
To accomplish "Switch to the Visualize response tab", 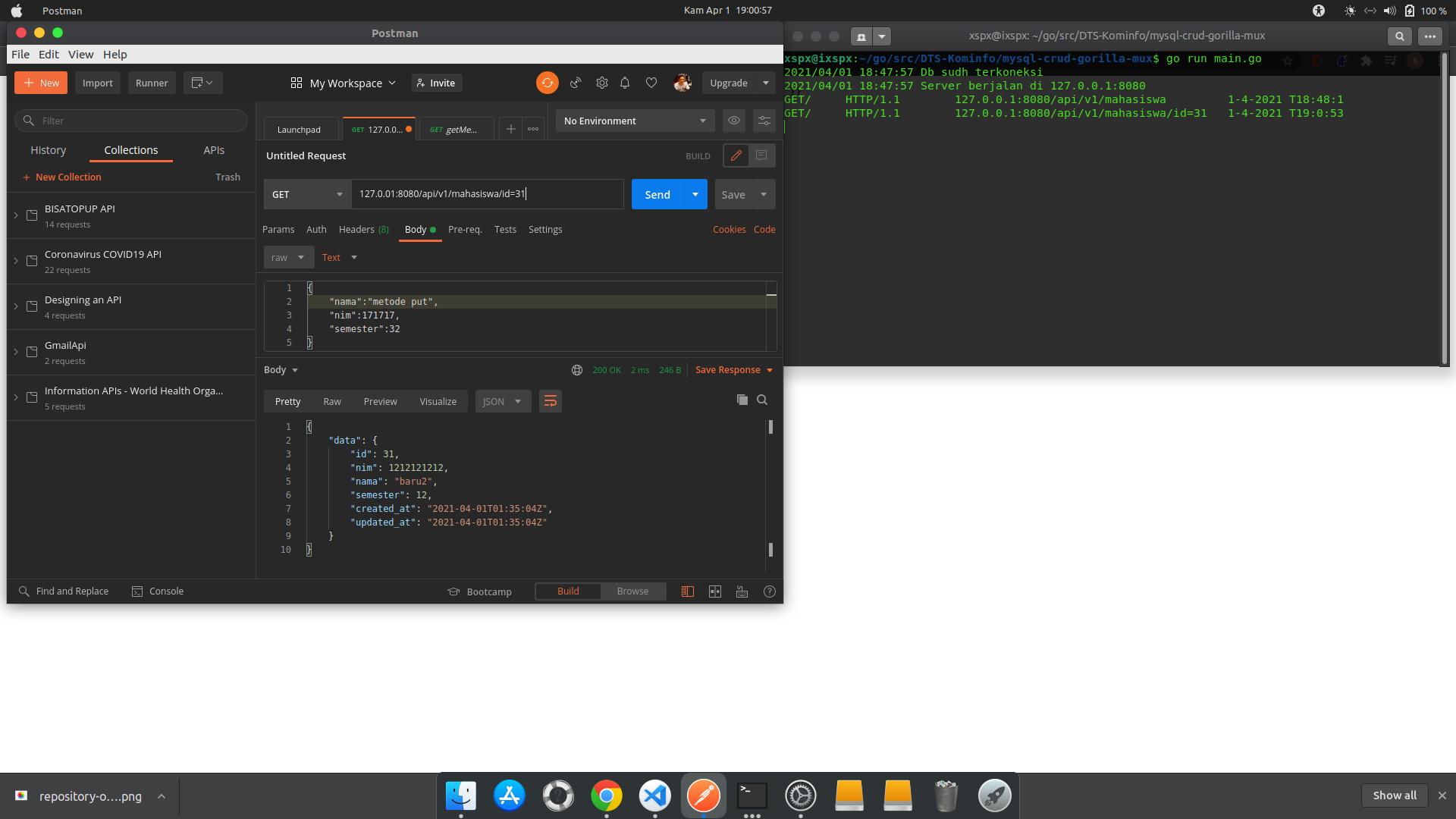I will coord(438,401).
